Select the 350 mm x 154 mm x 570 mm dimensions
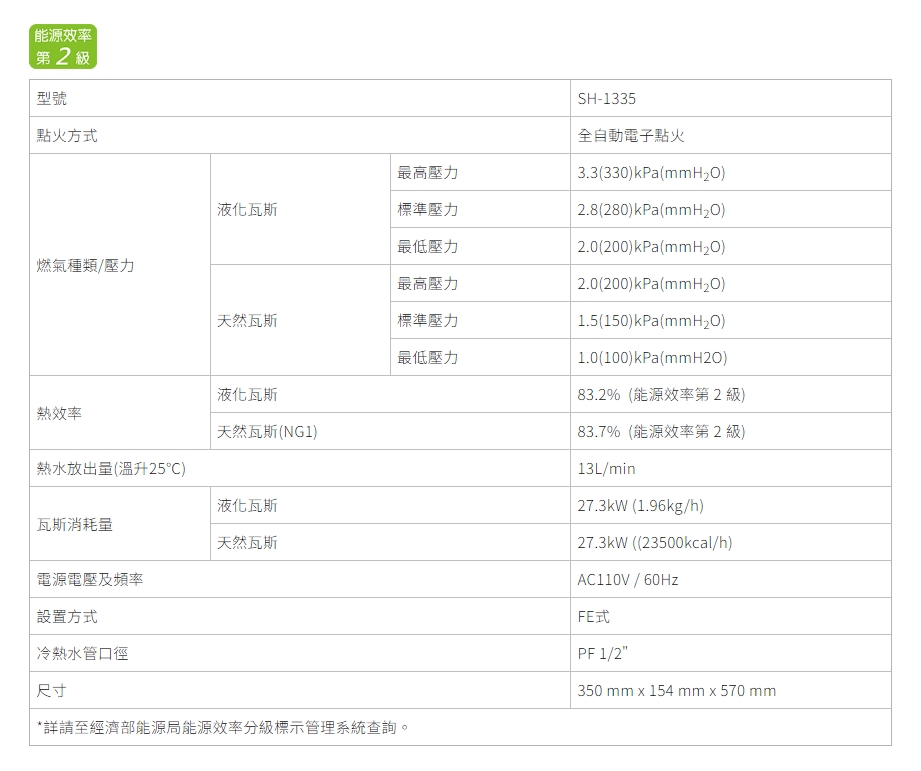The height and width of the screenshot is (771, 921). [676, 691]
